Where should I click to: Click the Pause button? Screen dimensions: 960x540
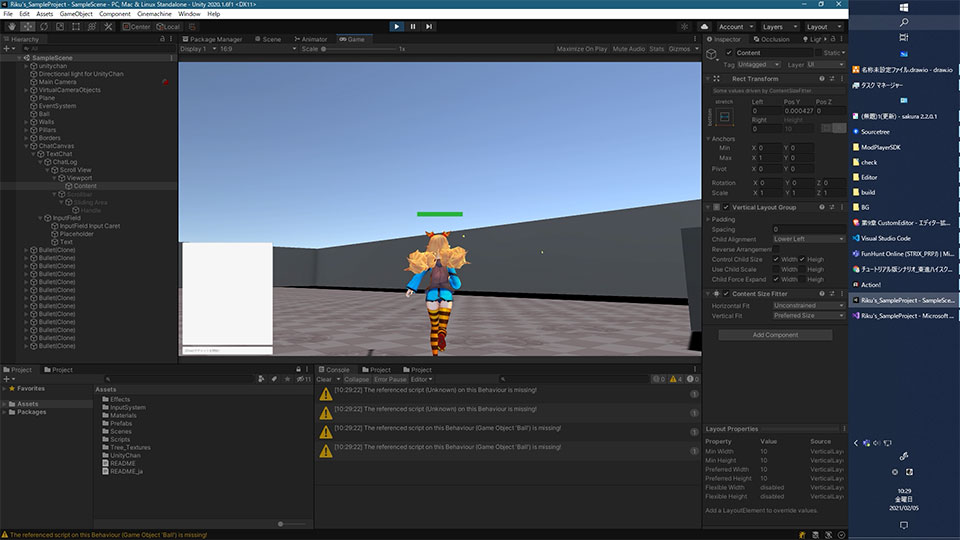[413, 26]
